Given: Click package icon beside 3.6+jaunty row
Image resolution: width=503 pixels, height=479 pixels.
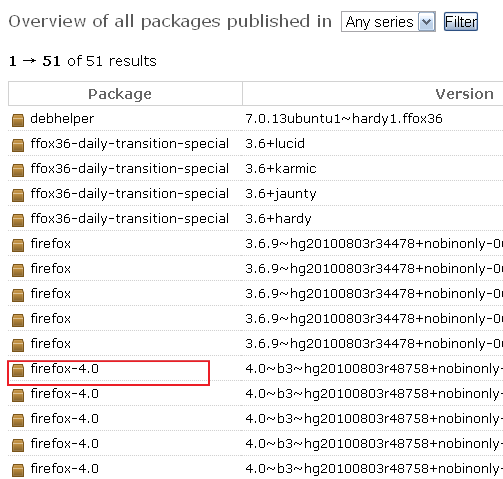Looking at the screenshot, I should pyautogui.click(x=18, y=195).
